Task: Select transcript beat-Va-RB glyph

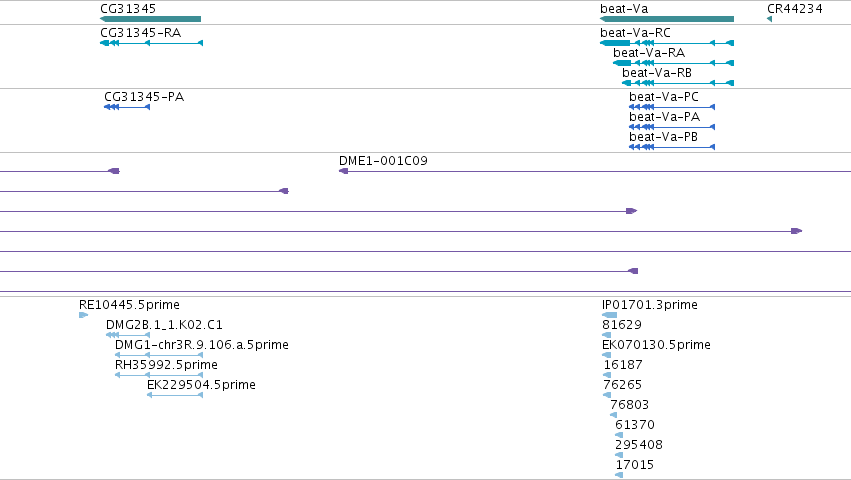Action: point(678,83)
